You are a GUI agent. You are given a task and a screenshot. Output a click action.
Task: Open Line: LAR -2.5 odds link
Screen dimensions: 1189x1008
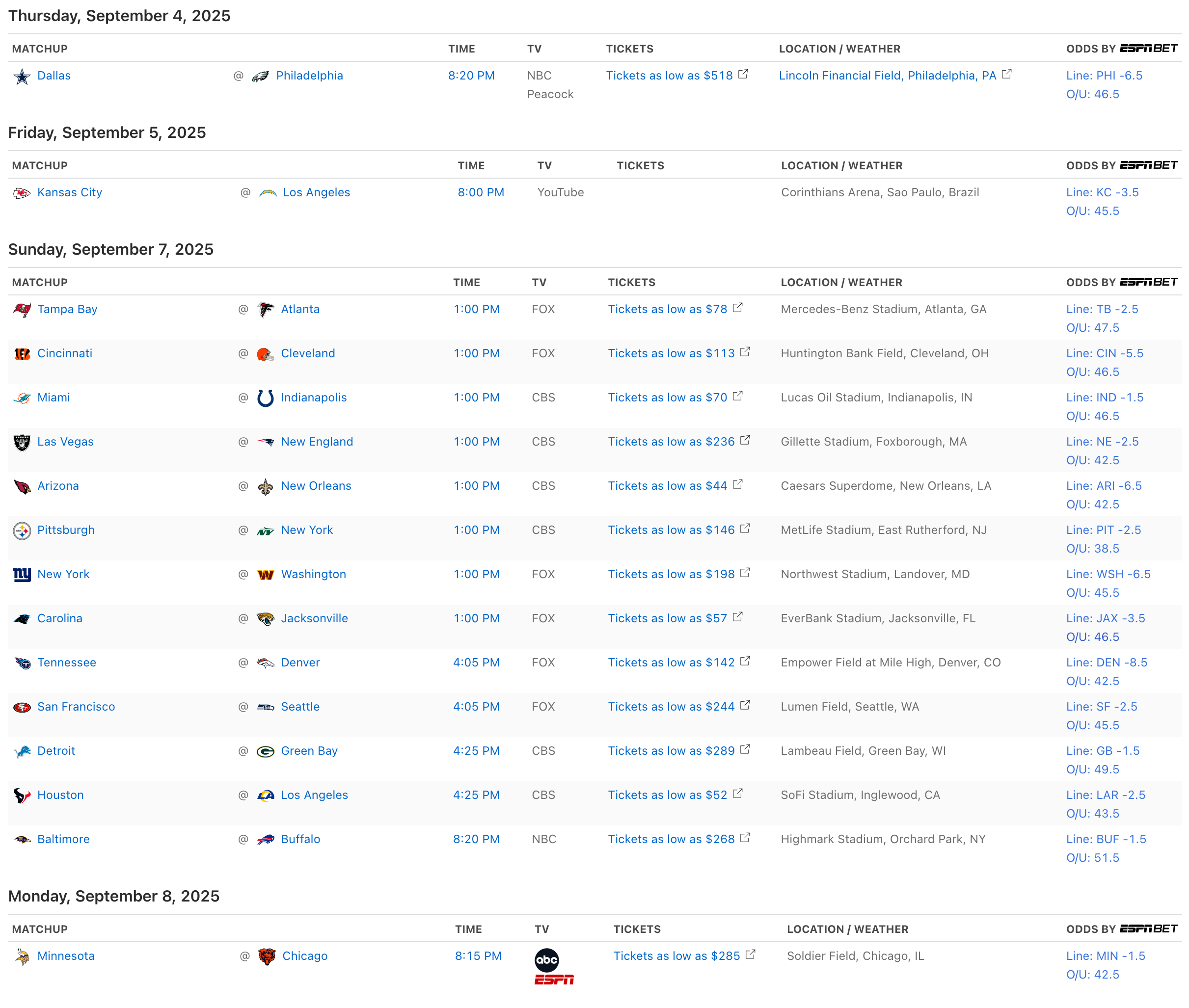(1106, 796)
